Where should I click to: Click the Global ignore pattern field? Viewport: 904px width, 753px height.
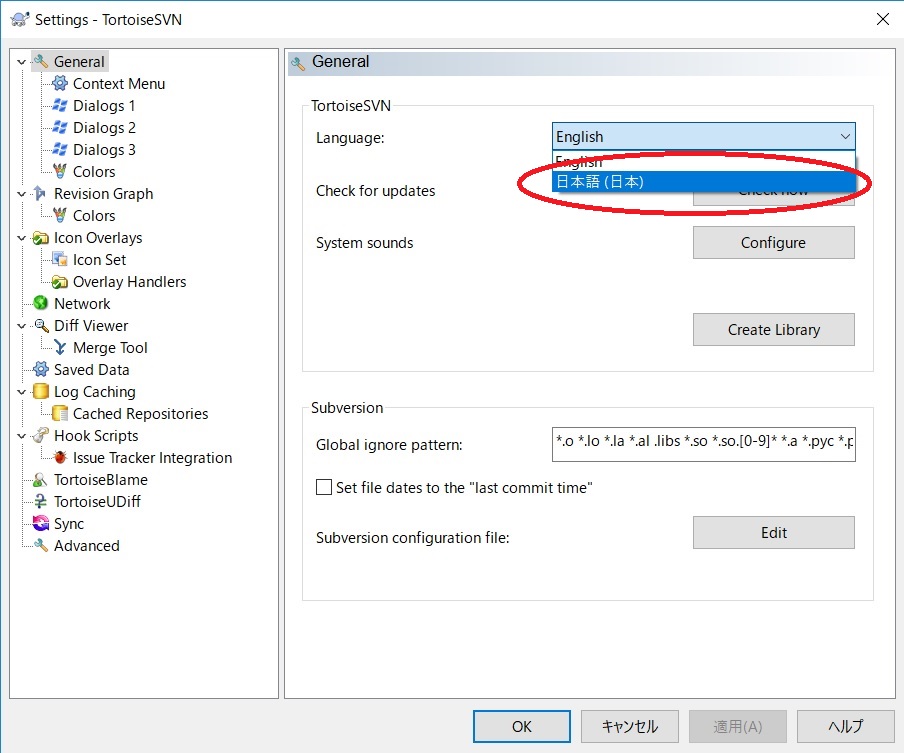click(703, 444)
